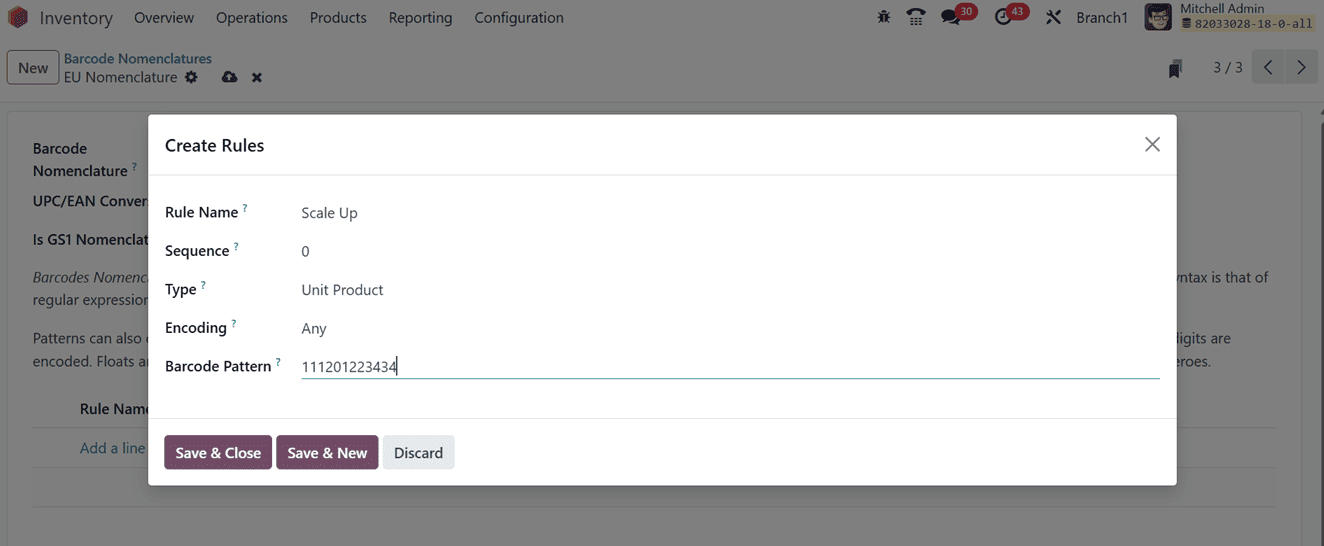Edit the Sequence field value 0
Viewport: 1324px width, 546px height.
tap(730, 251)
